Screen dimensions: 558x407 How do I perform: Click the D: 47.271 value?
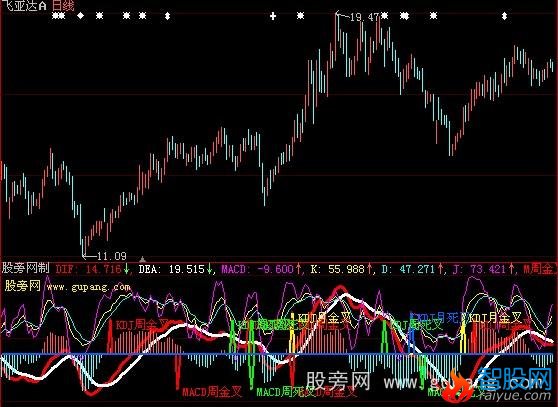tap(408, 269)
